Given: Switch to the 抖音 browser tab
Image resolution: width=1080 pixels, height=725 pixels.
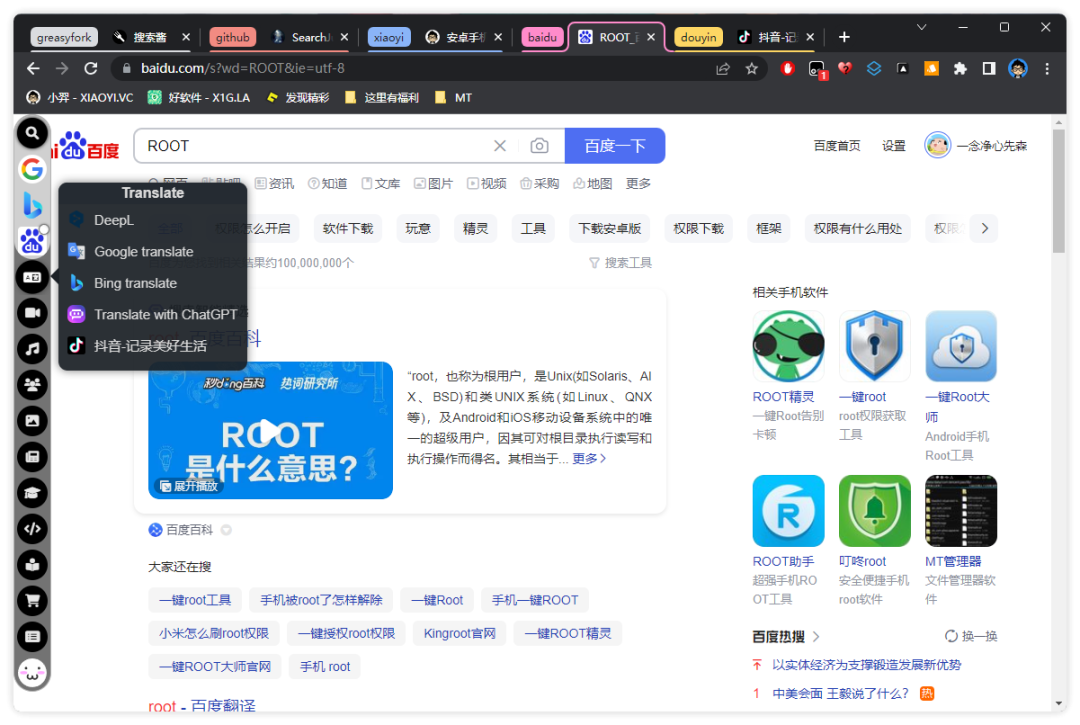Looking at the screenshot, I should point(776,37).
